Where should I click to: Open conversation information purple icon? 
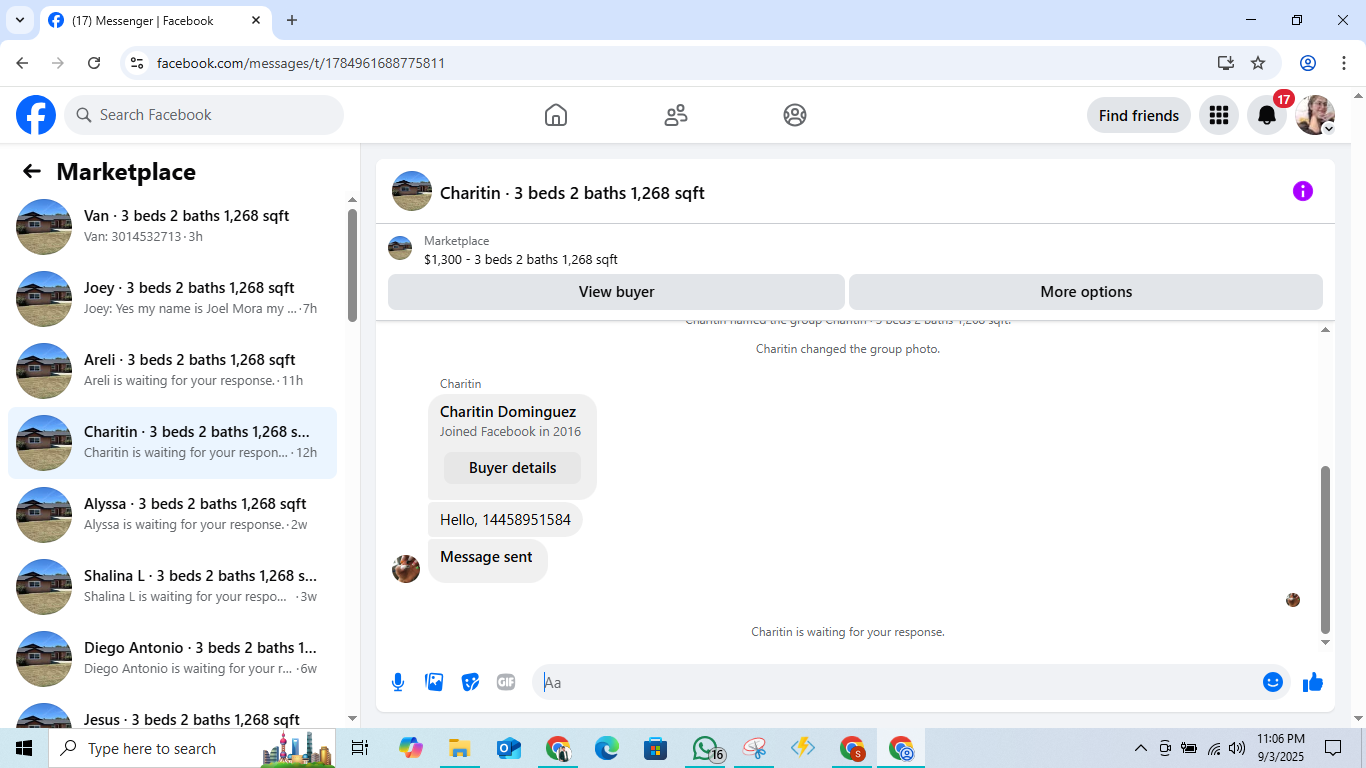click(x=1303, y=191)
